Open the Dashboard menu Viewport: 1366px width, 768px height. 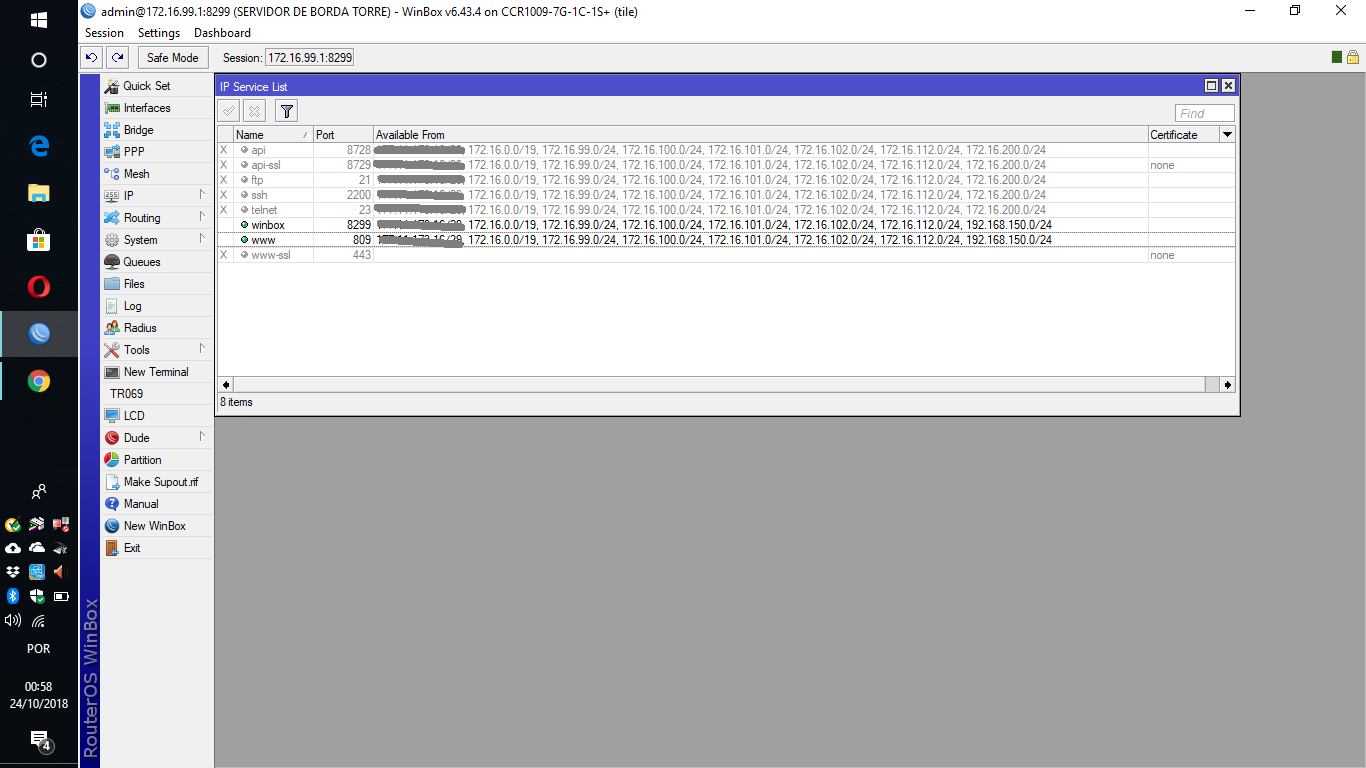[222, 33]
